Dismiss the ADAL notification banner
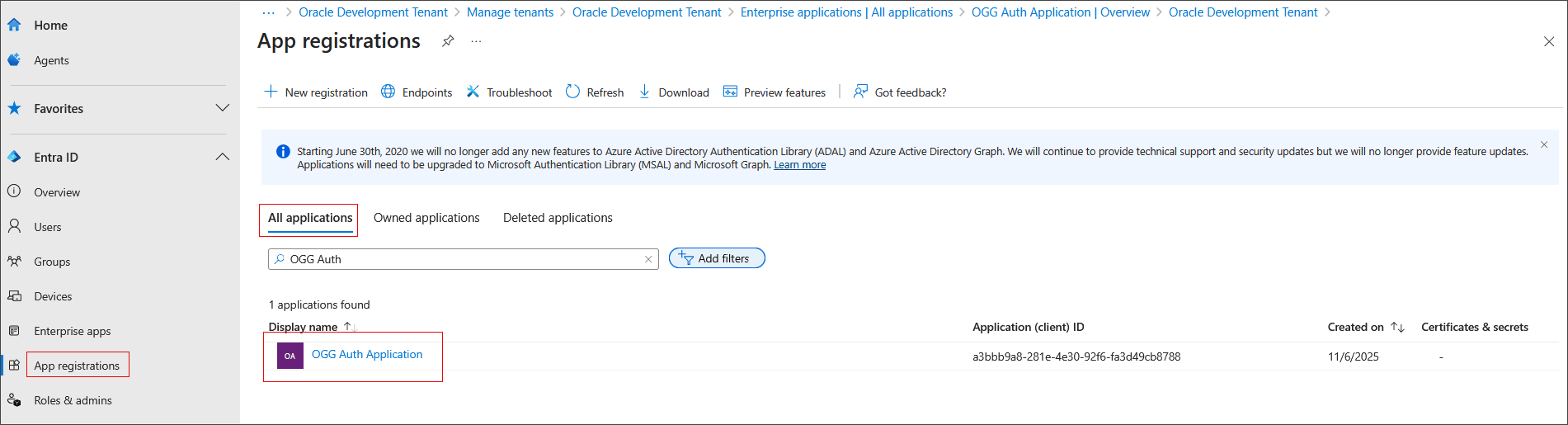Image resolution: width=1568 pixels, height=425 pixels. pyautogui.click(x=1544, y=144)
